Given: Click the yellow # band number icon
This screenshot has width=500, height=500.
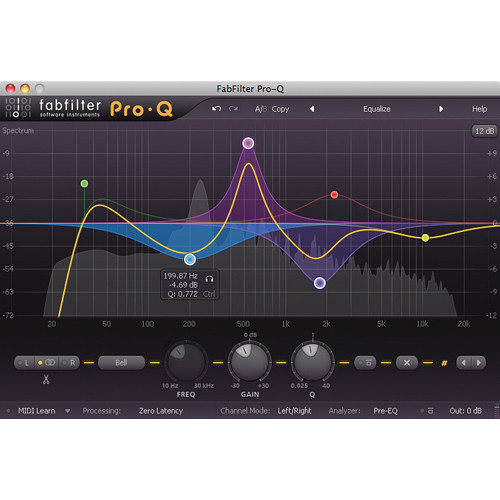Looking at the screenshot, I should (444, 363).
